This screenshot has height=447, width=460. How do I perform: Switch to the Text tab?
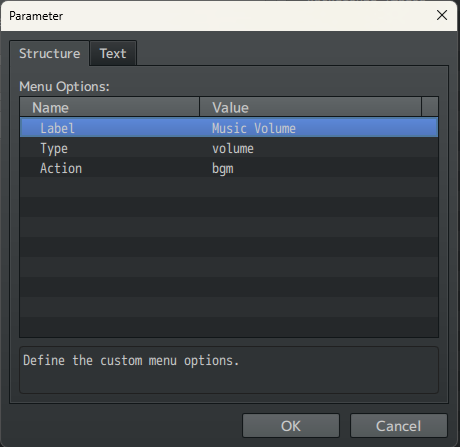[113, 53]
